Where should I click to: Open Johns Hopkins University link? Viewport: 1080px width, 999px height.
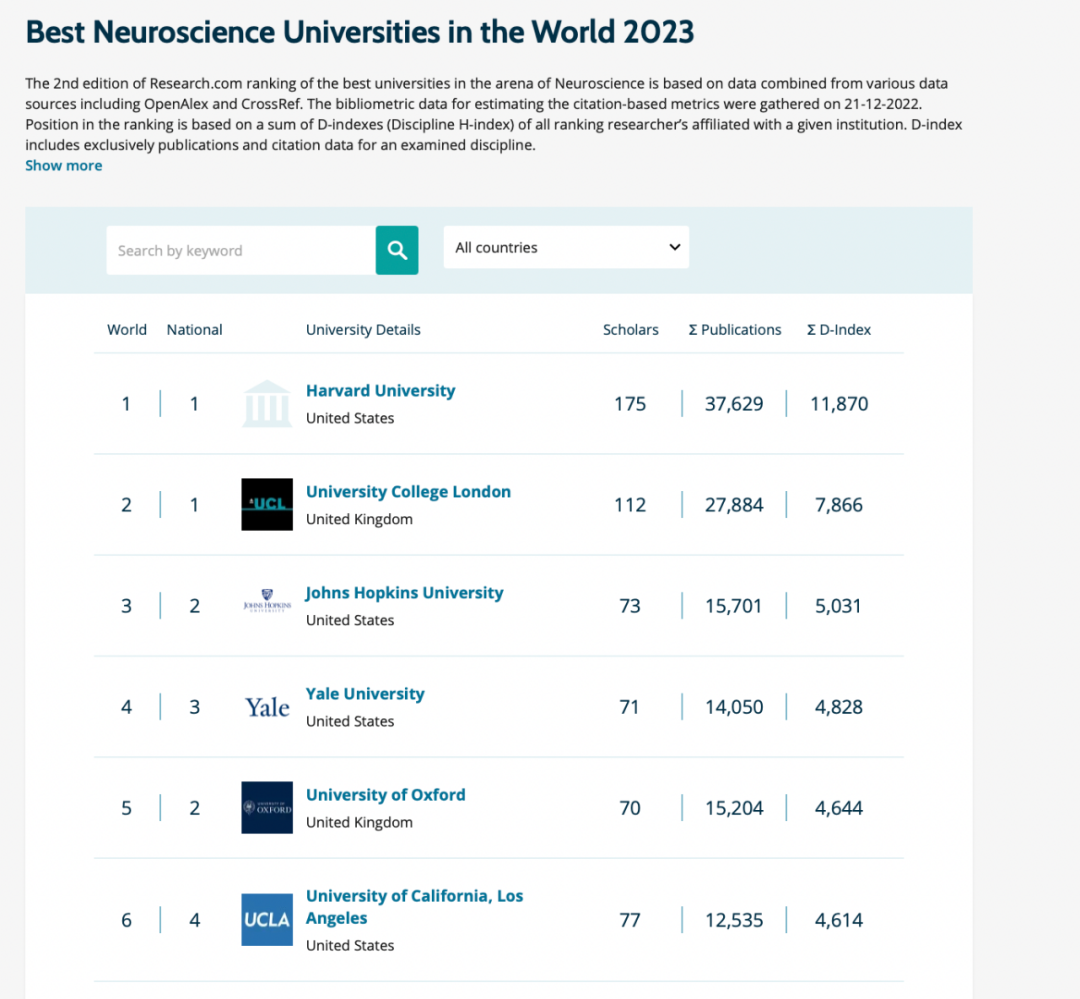[x=404, y=593]
